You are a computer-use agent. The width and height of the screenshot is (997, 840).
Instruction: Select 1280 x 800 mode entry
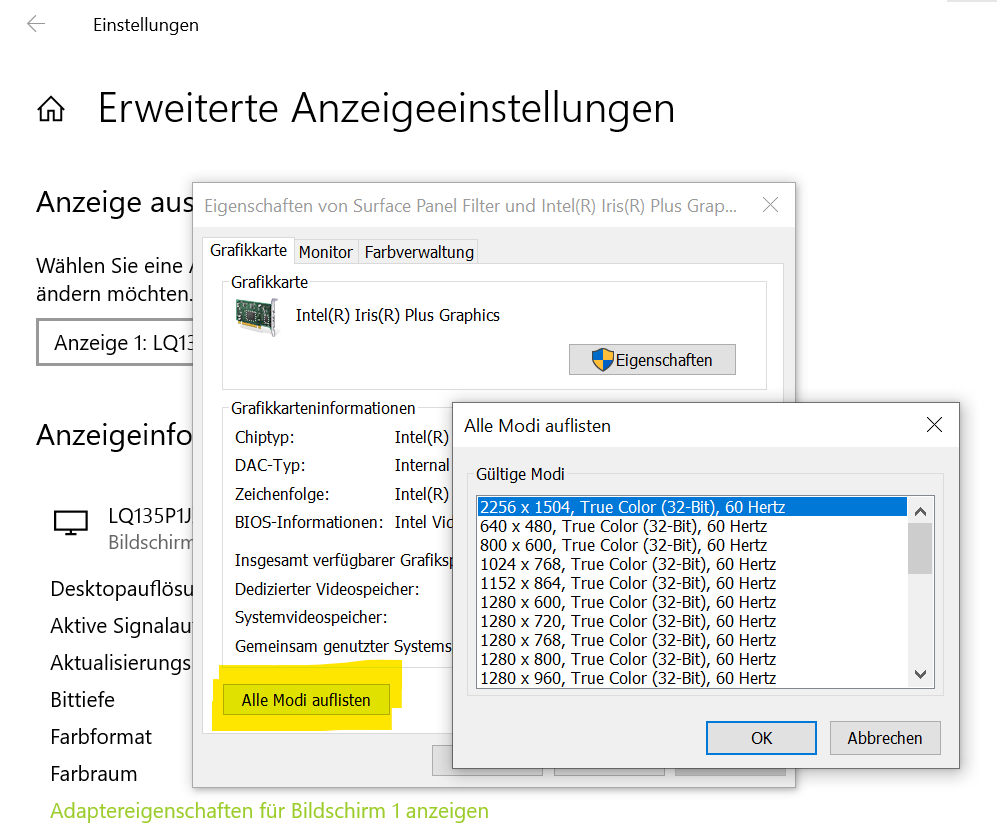pyautogui.click(x=692, y=659)
